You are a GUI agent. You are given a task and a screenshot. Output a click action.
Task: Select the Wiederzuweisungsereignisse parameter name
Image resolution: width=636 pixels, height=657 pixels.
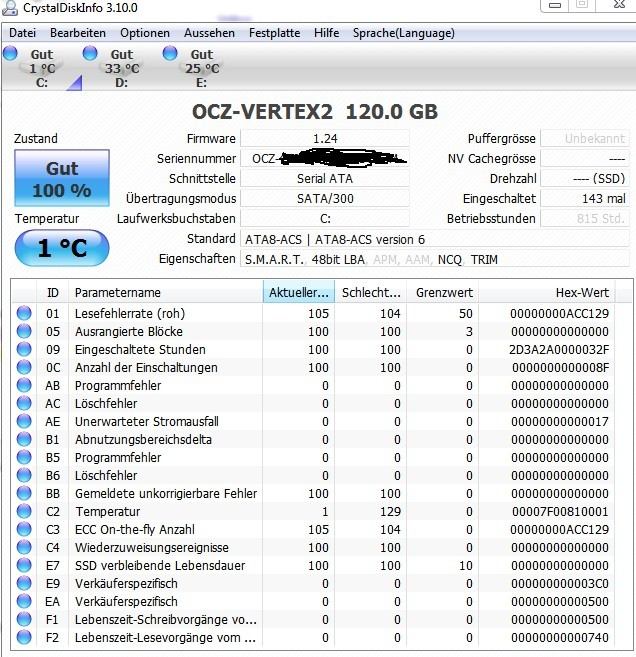click(x=152, y=548)
